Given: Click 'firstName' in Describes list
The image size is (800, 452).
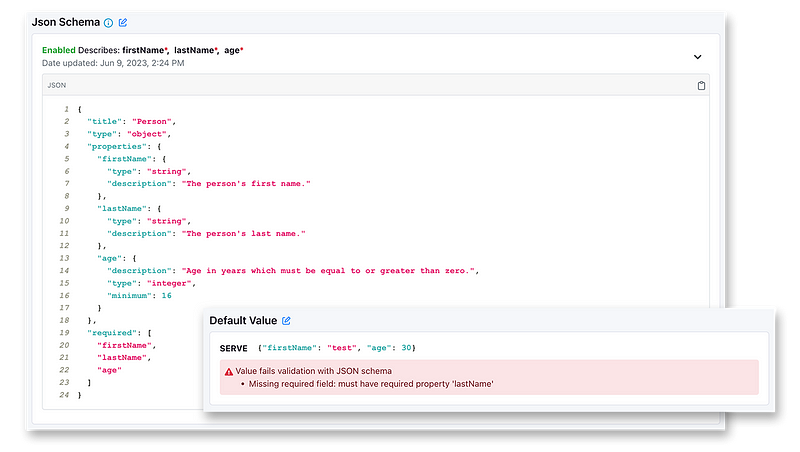Looking at the screenshot, I should pyautogui.click(x=144, y=50).
